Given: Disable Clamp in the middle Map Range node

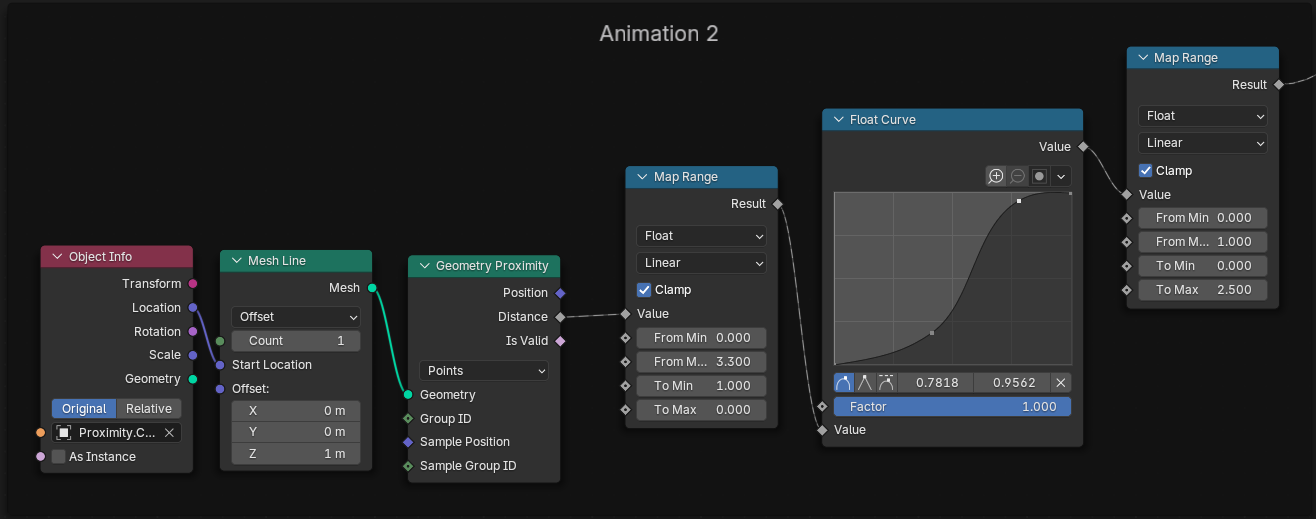Looking at the screenshot, I should coord(645,290).
